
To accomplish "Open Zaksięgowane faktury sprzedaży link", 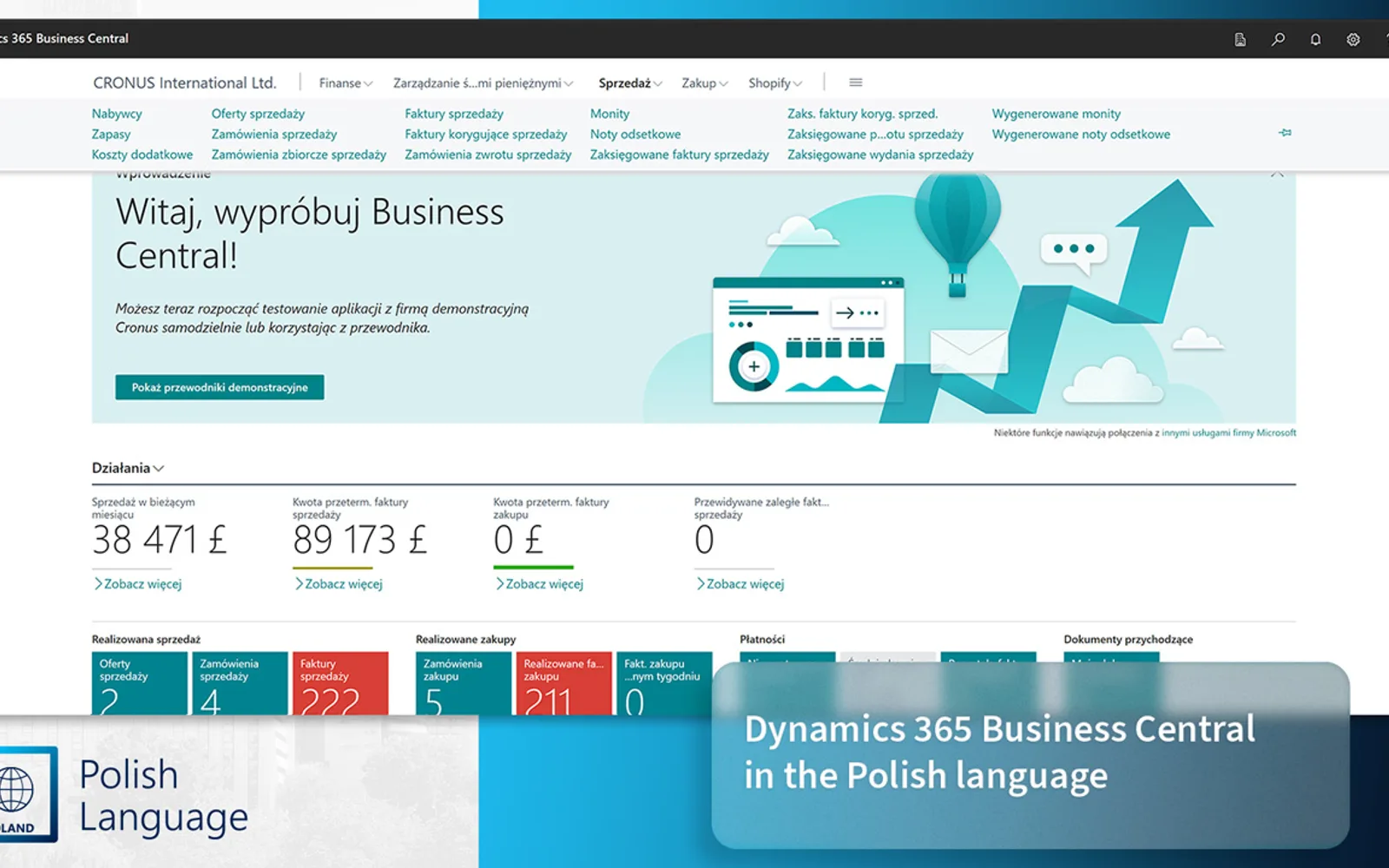I will (x=680, y=155).
